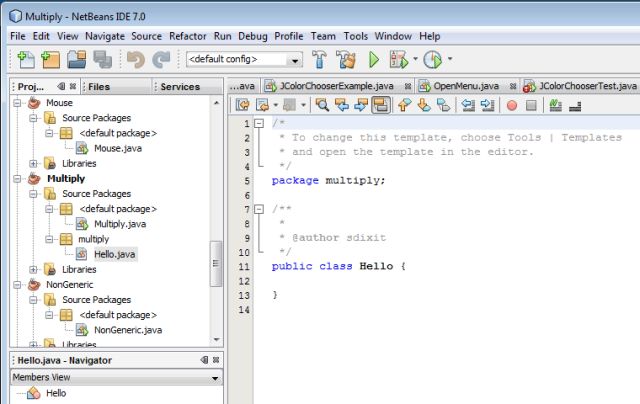Open the Refactor menu
Image resolution: width=640 pixels, height=404 pixels.
tap(188, 36)
